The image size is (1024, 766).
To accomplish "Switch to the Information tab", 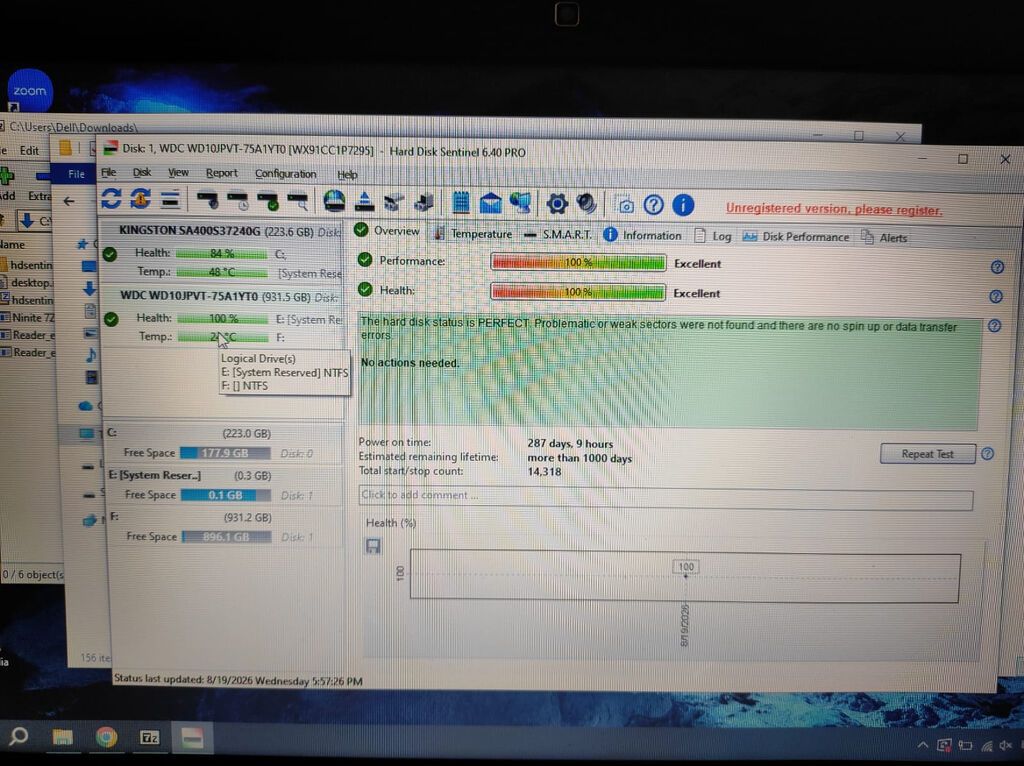I will coord(642,235).
